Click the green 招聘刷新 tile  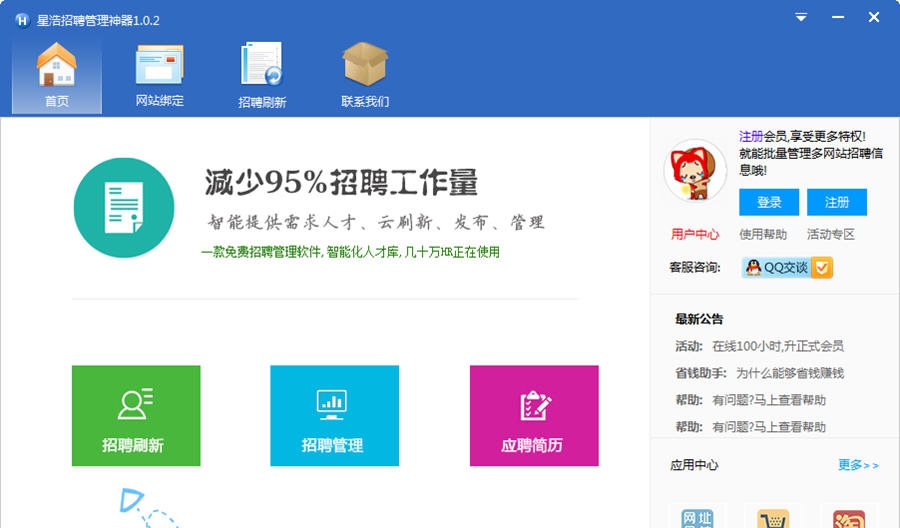(136, 416)
